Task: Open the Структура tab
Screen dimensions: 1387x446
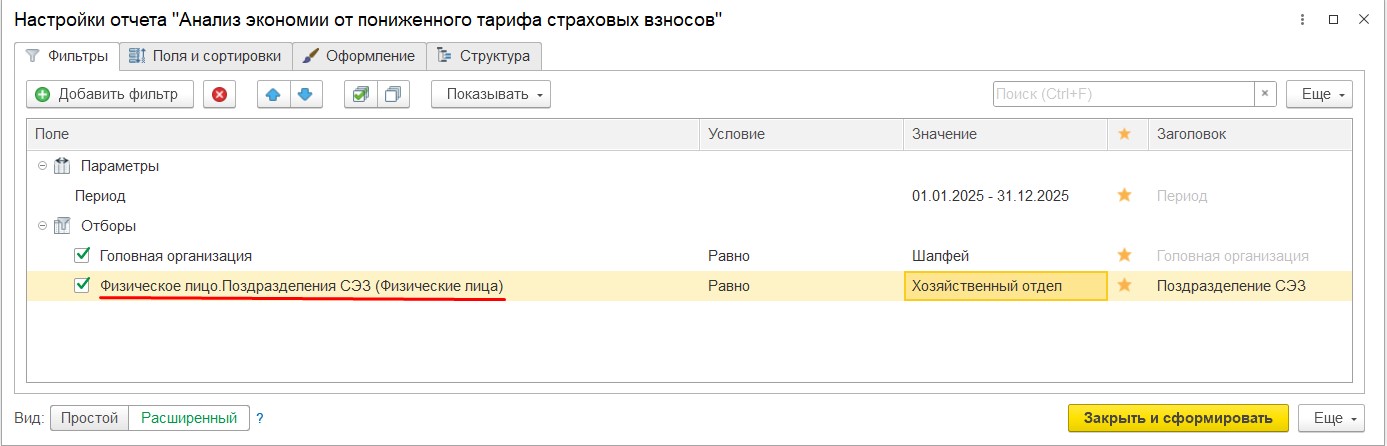Action: pos(484,56)
